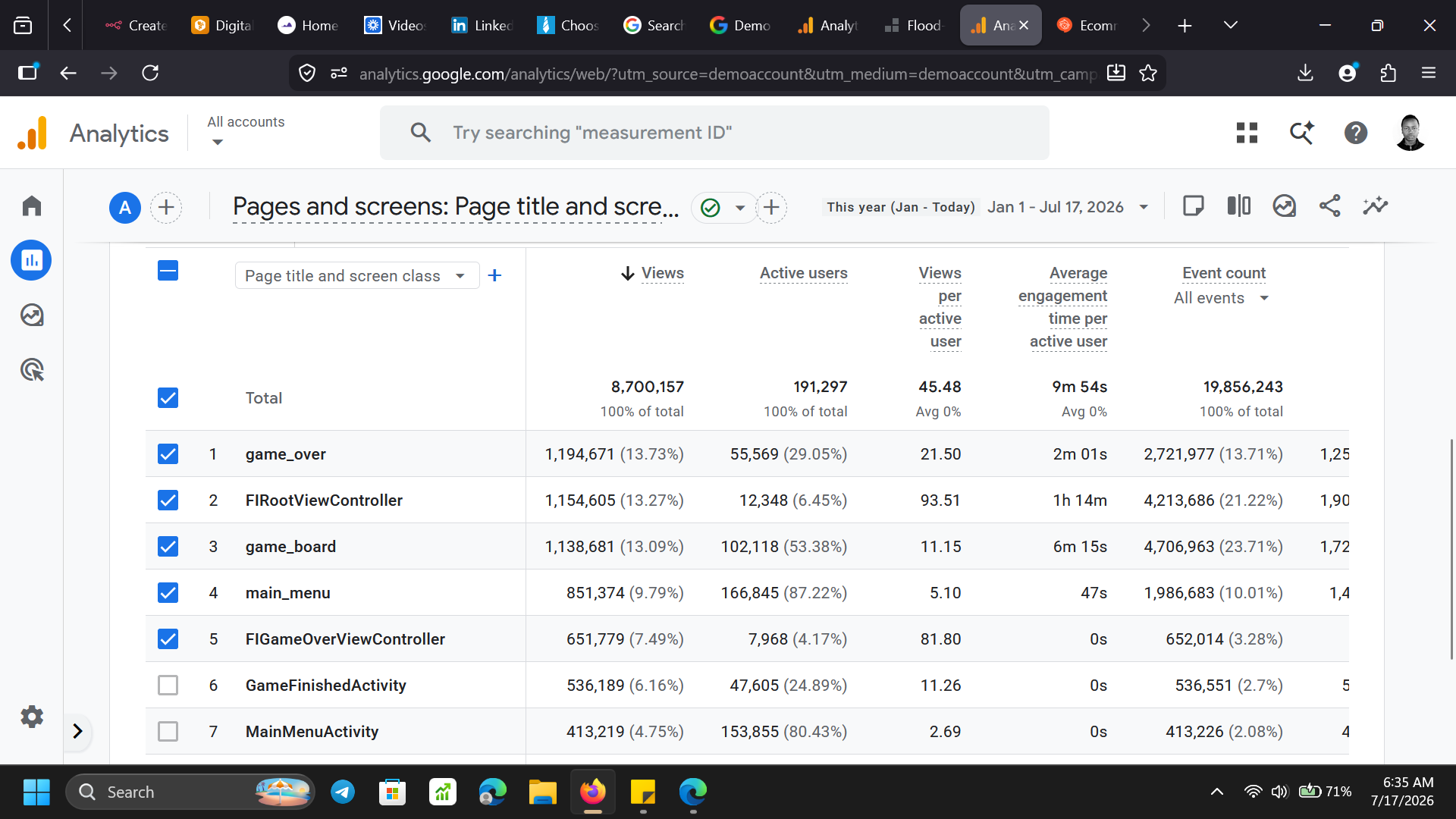Expand the left navigation with arrow button
The height and width of the screenshot is (819, 1456).
(x=77, y=731)
